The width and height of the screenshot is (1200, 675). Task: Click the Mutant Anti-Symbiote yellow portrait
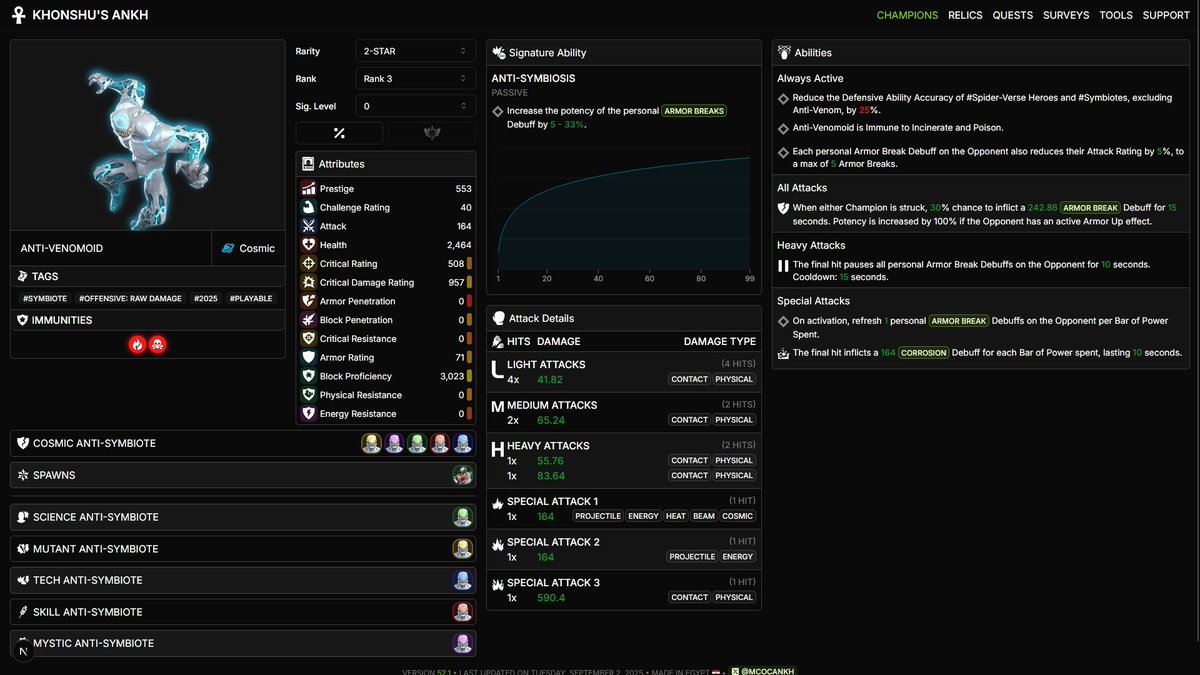click(462, 548)
